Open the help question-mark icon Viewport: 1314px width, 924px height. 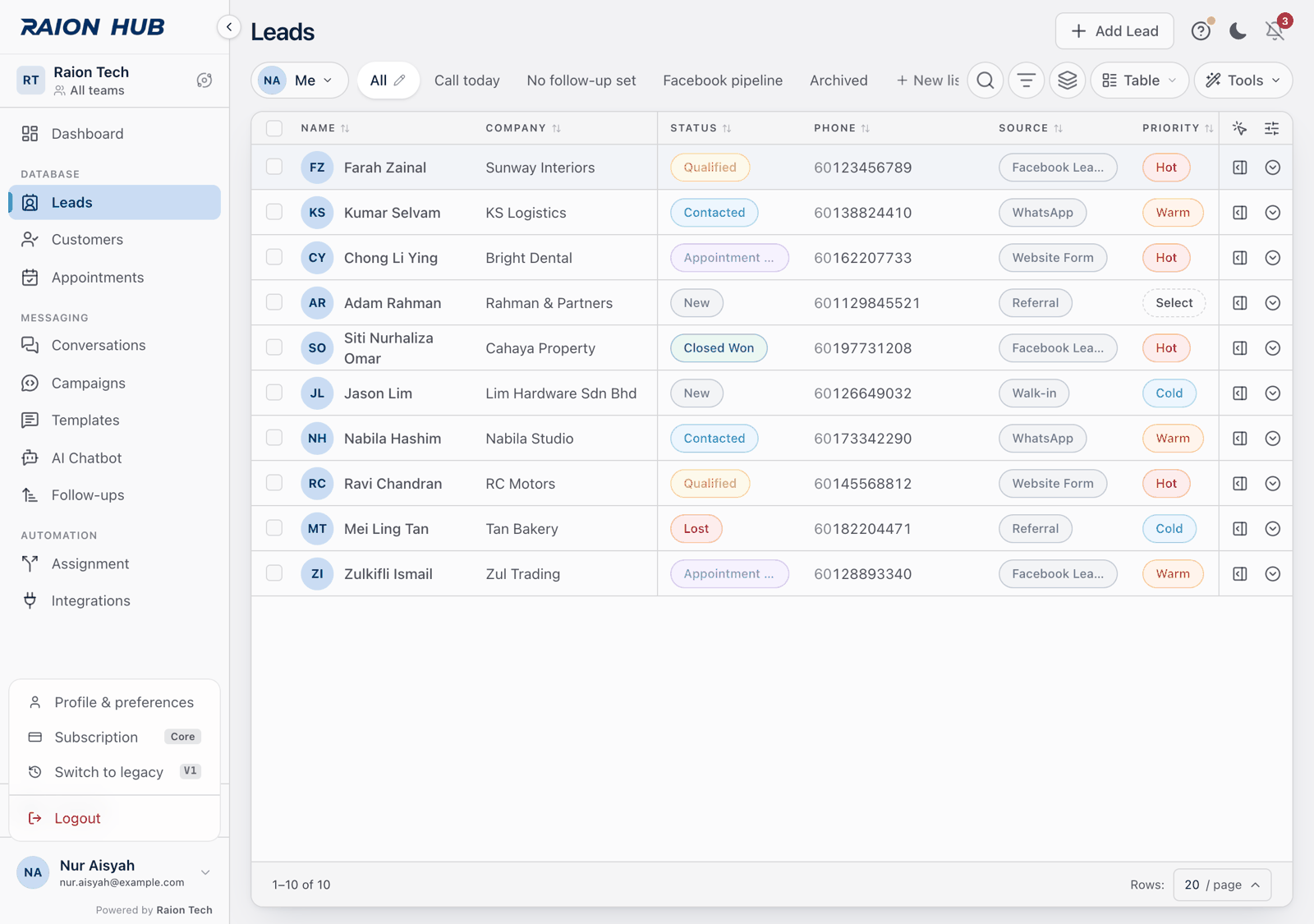pos(1201,31)
